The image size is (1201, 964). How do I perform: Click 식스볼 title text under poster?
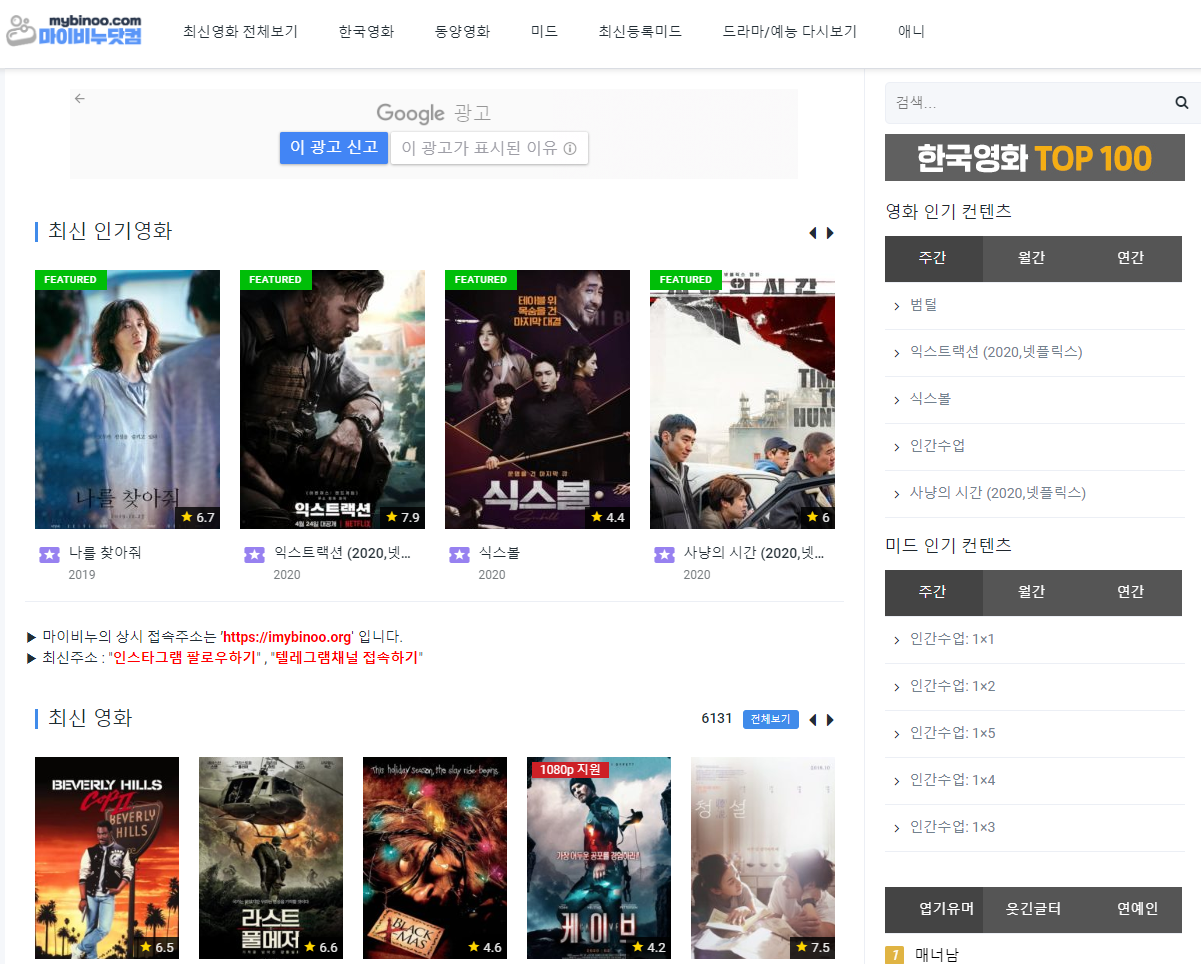pos(499,553)
